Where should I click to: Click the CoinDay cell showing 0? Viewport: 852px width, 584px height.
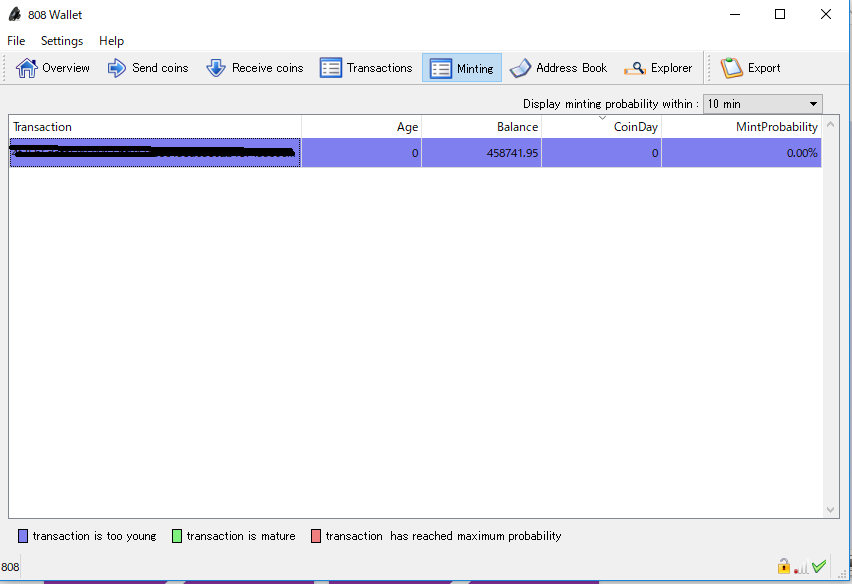point(602,153)
